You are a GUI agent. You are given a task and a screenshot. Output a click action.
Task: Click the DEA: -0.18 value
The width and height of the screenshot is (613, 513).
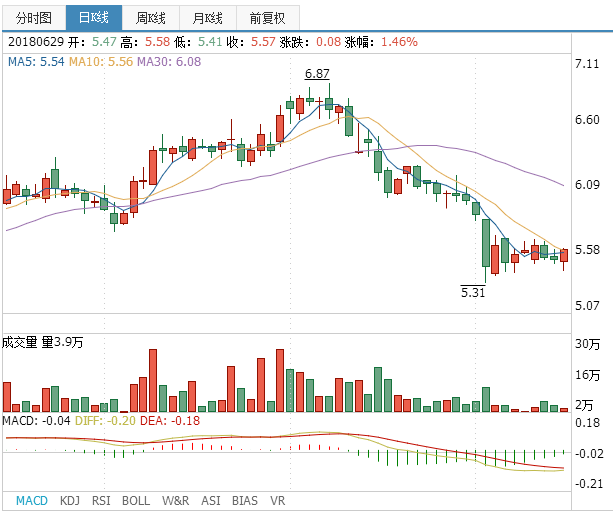pos(170,421)
